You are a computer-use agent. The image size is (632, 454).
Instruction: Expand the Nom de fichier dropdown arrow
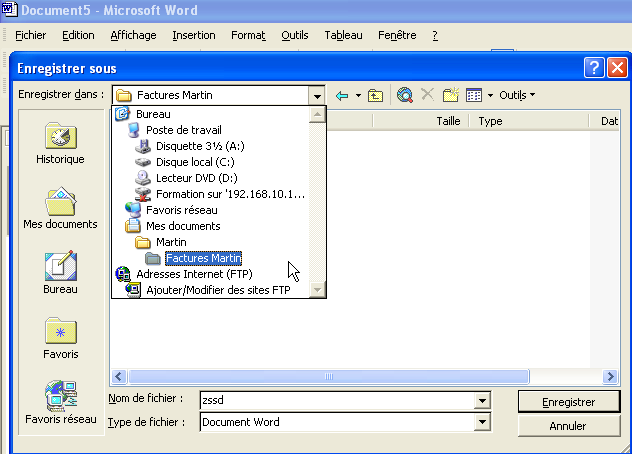tap(482, 400)
